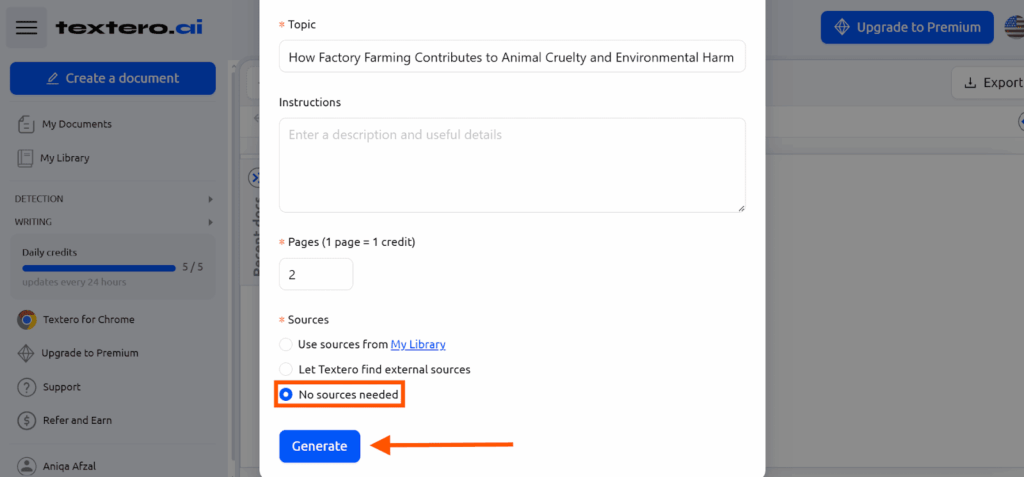The width and height of the screenshot is (1024, 477).
Task: Click the Aniqa Afzal profile avatar
Action: 26,467
